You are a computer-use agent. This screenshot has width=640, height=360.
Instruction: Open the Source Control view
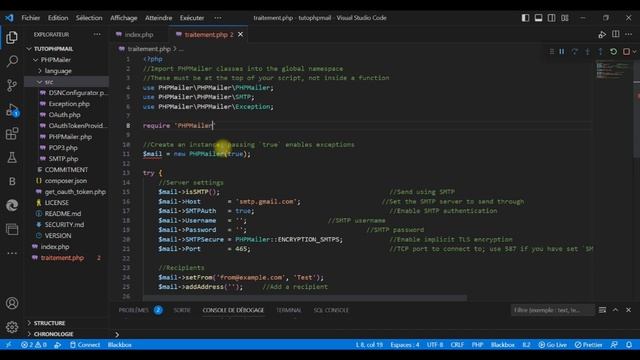12,85
